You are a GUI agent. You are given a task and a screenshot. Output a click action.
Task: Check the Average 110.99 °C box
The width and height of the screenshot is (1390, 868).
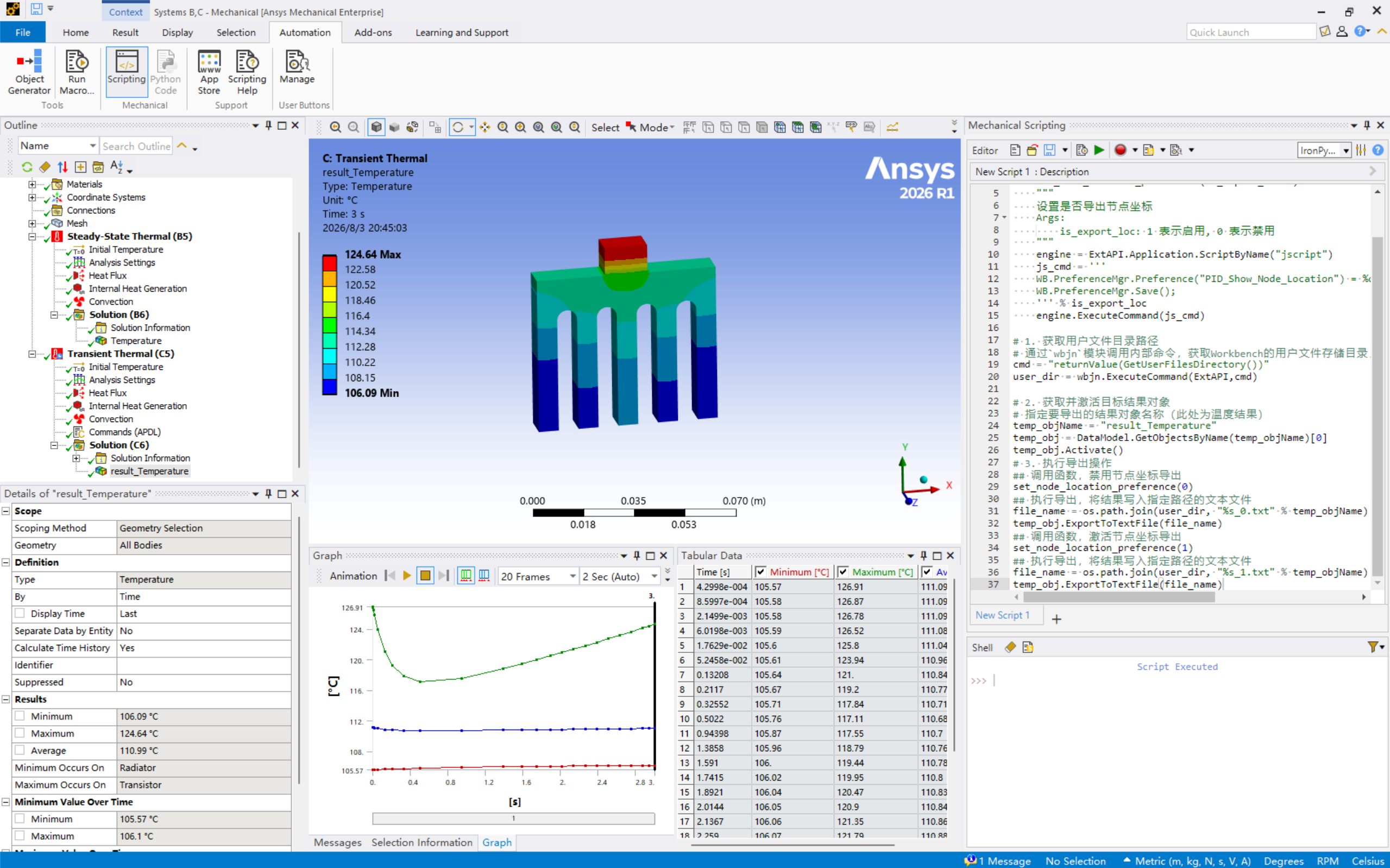coord(20,750)
